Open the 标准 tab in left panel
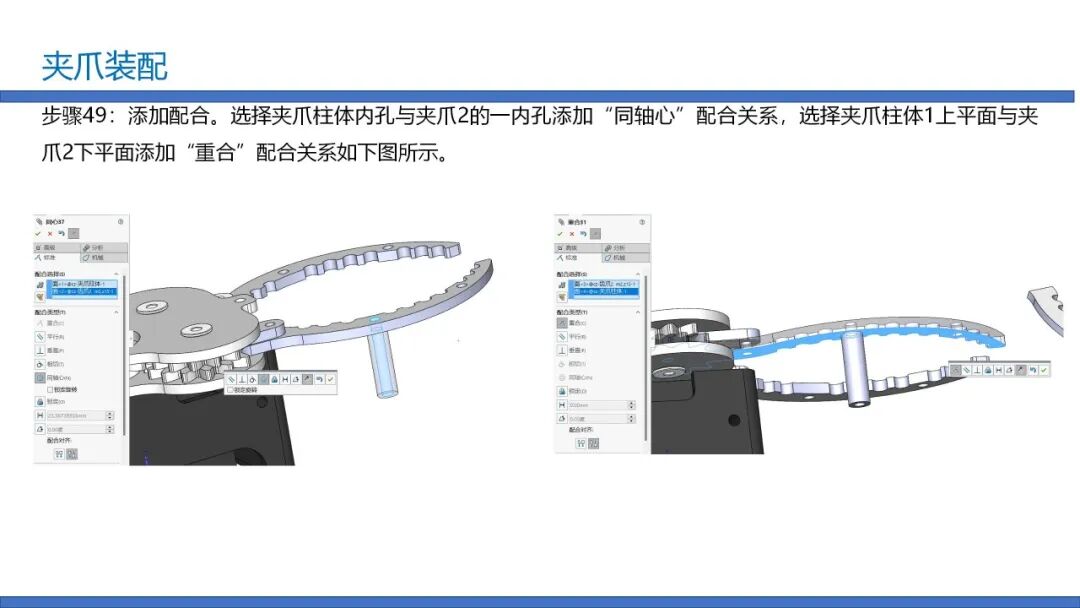The image size is (1080, 608). tap(57, 257)
